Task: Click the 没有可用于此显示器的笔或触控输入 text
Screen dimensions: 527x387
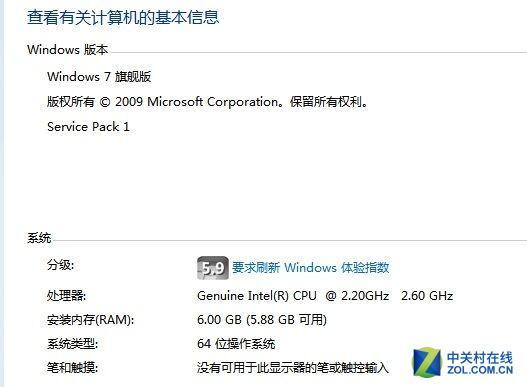Action: pos(293,367)
